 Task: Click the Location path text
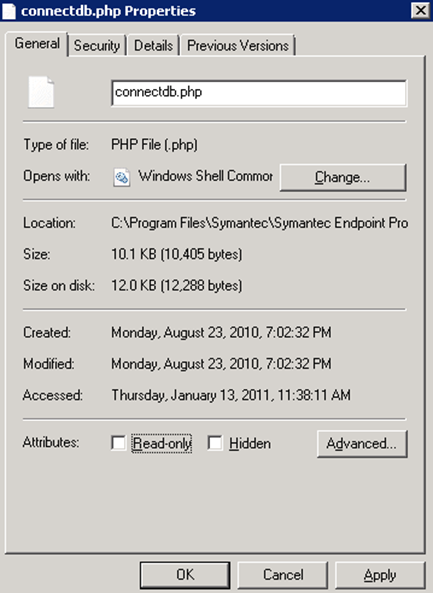click(259, 223)
